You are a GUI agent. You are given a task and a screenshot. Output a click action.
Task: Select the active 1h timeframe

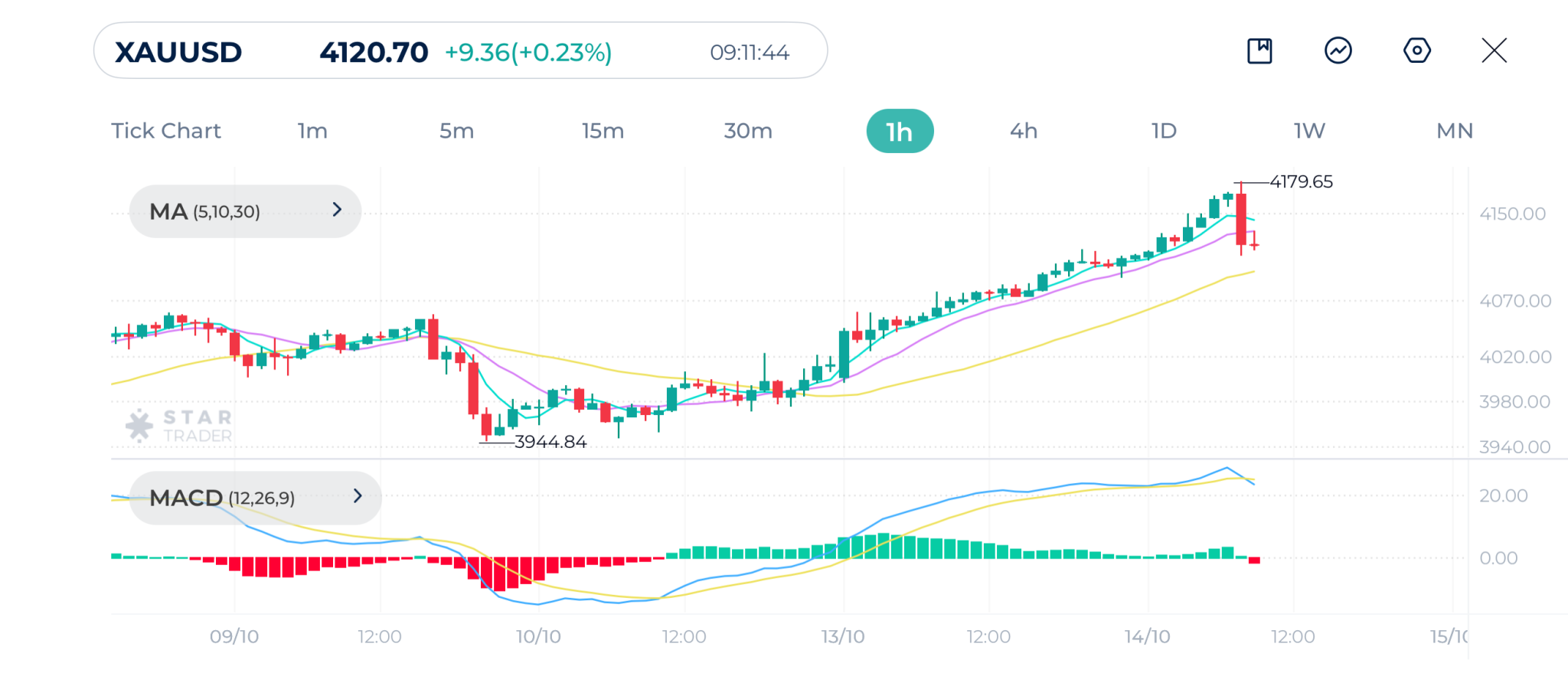click(900, 131)
